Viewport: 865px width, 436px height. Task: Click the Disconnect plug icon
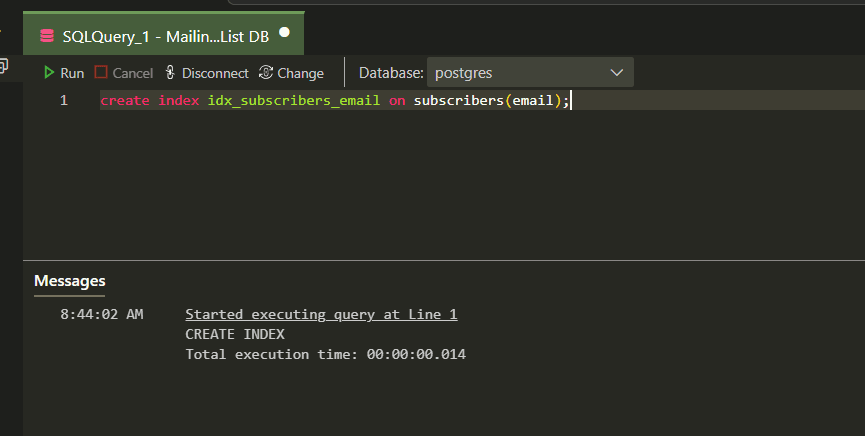170,72
